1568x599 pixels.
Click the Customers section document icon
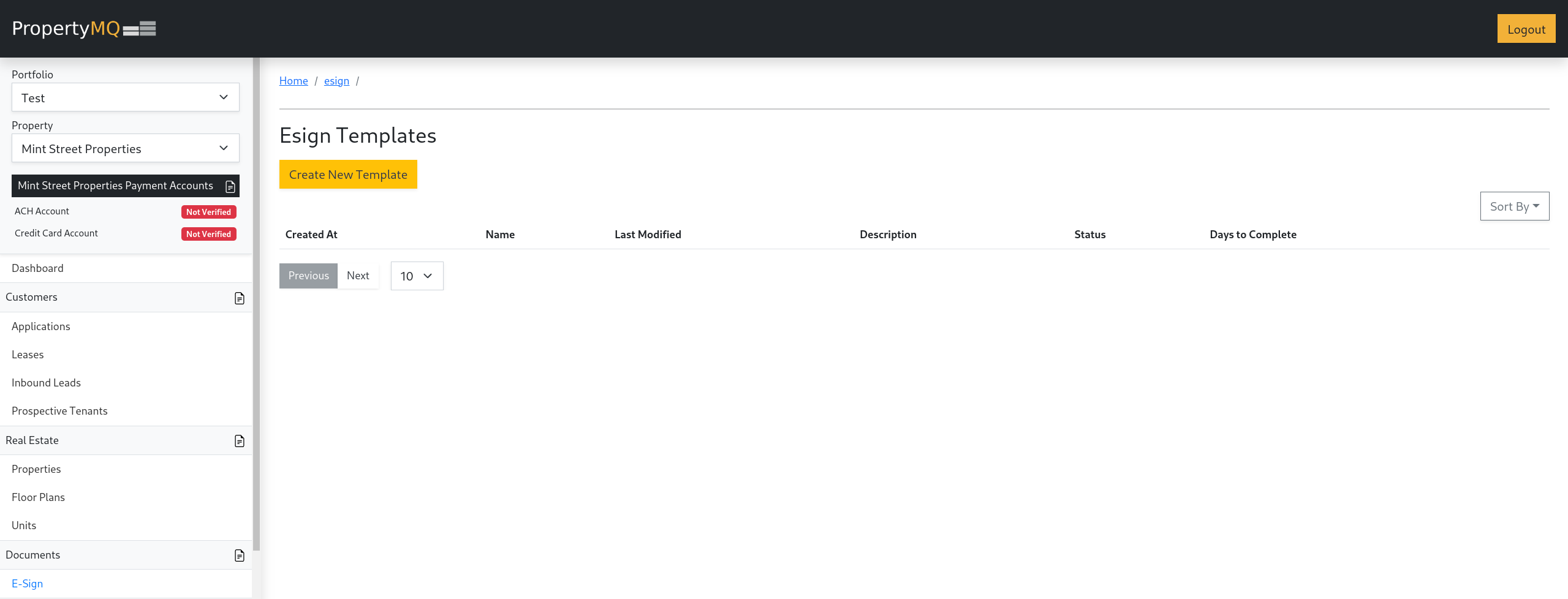click(240, 298)
